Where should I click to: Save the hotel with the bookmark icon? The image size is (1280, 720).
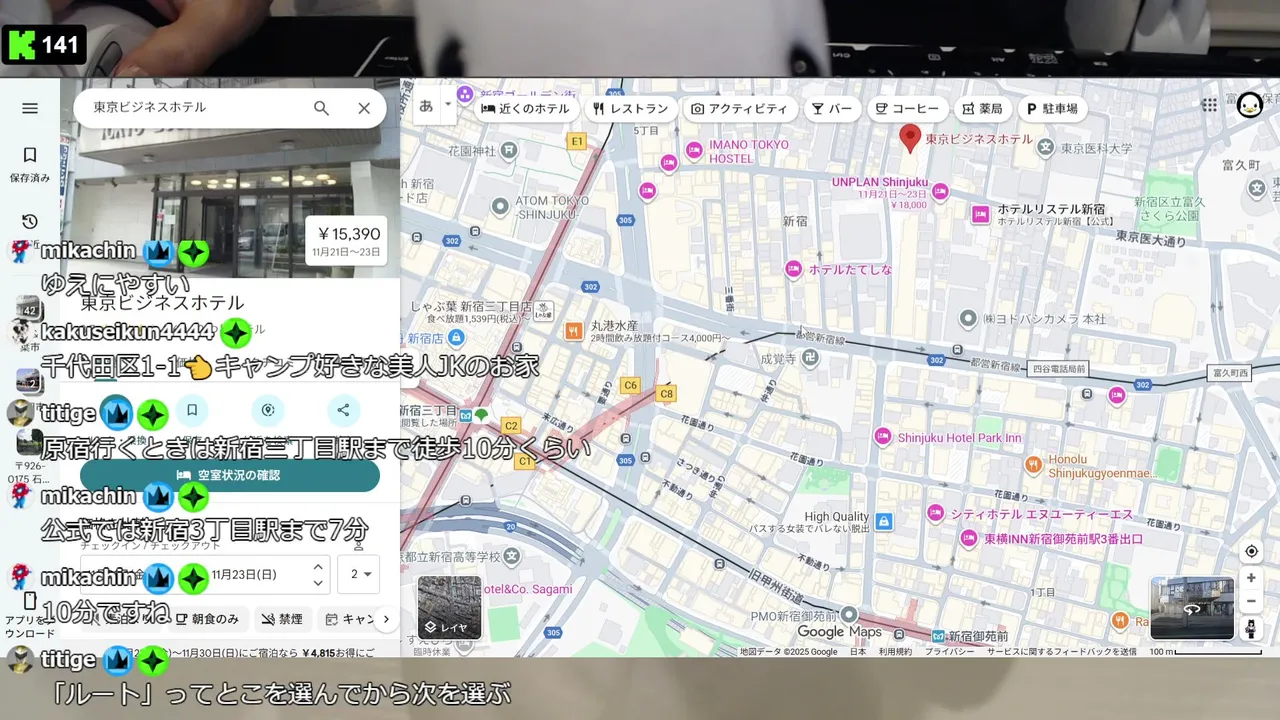[192, 409]
